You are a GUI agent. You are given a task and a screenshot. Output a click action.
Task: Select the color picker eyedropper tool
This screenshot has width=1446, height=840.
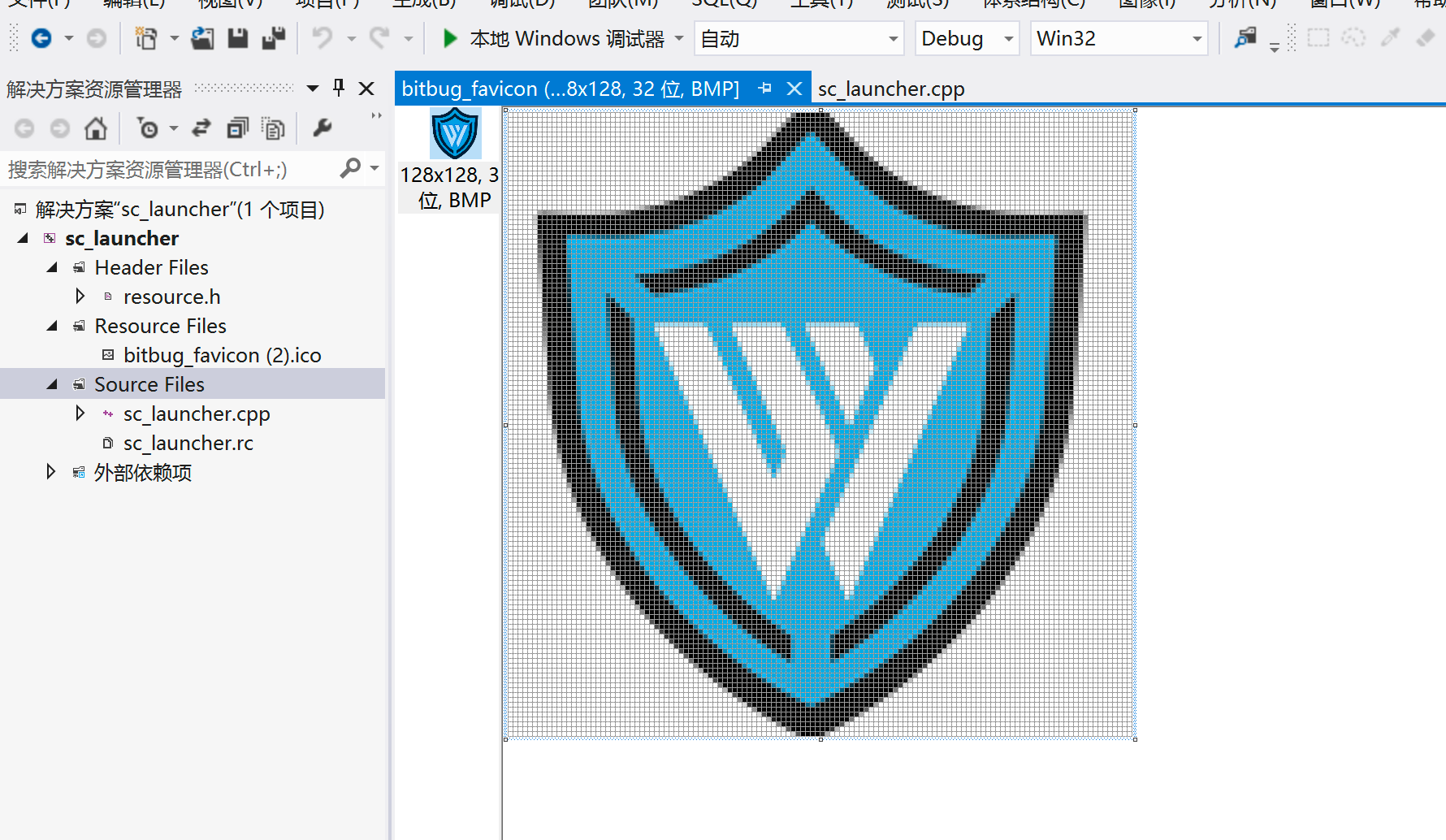[x=1390, y=37]
